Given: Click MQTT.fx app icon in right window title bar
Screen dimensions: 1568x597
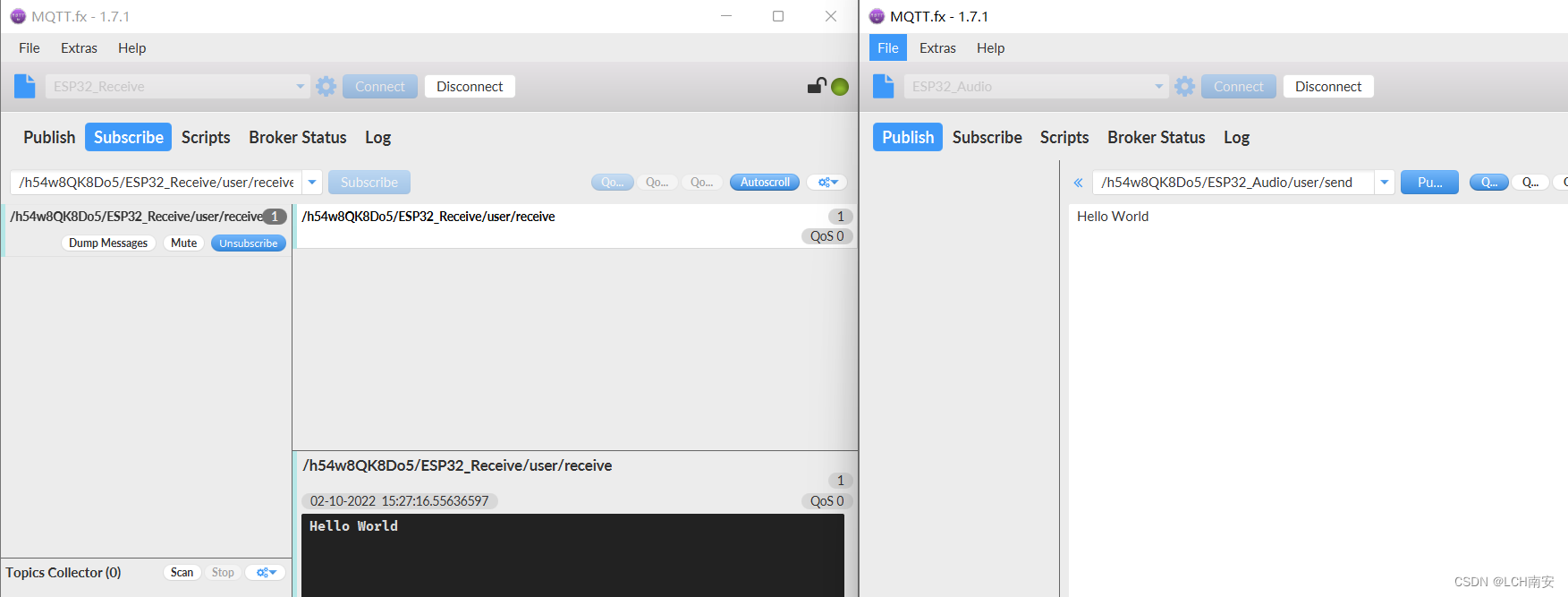Looking at the screenshot, I should pos(877,16).
